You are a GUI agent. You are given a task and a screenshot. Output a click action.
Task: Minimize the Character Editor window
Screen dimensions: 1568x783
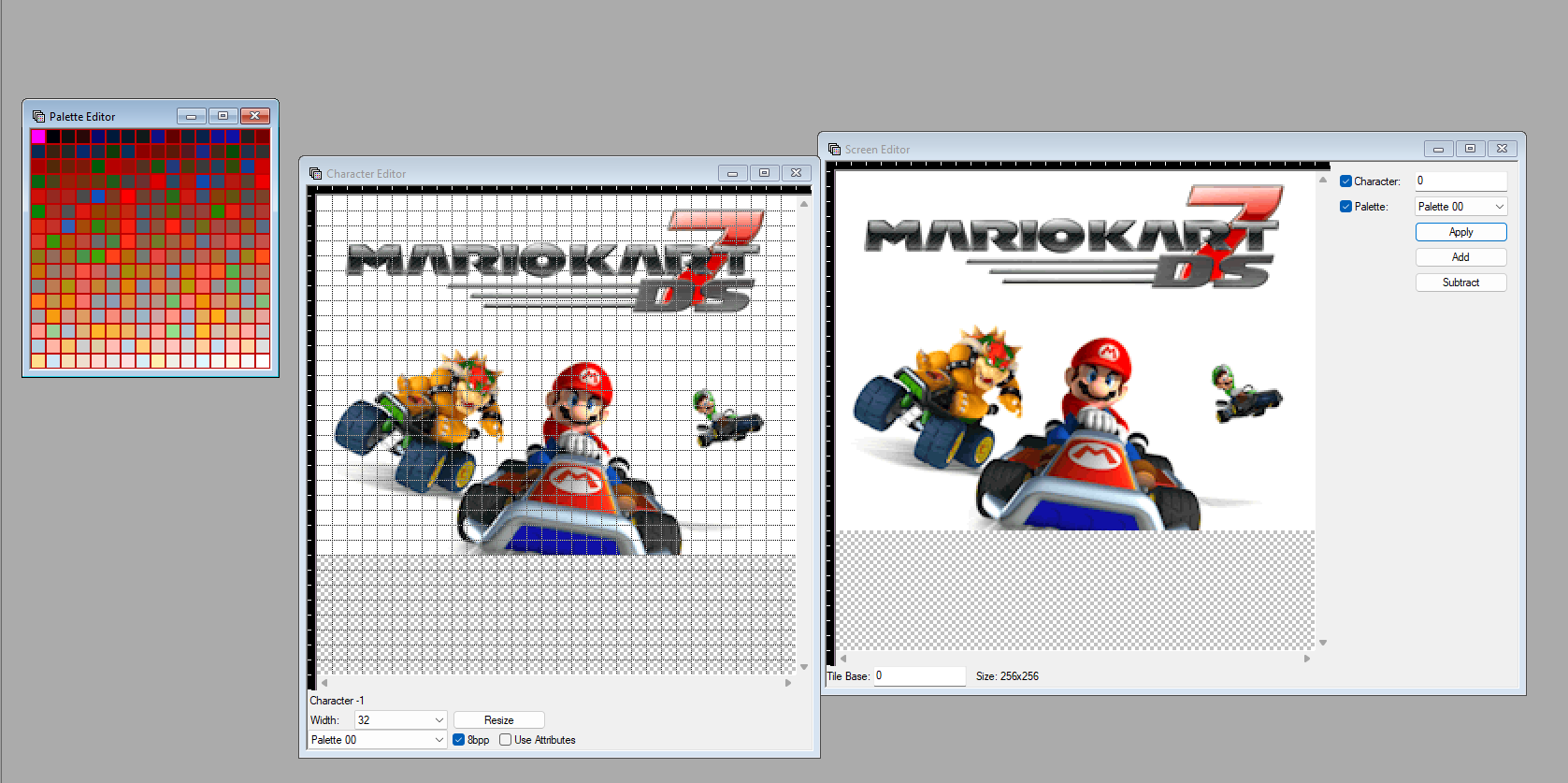tap(732, 173)
